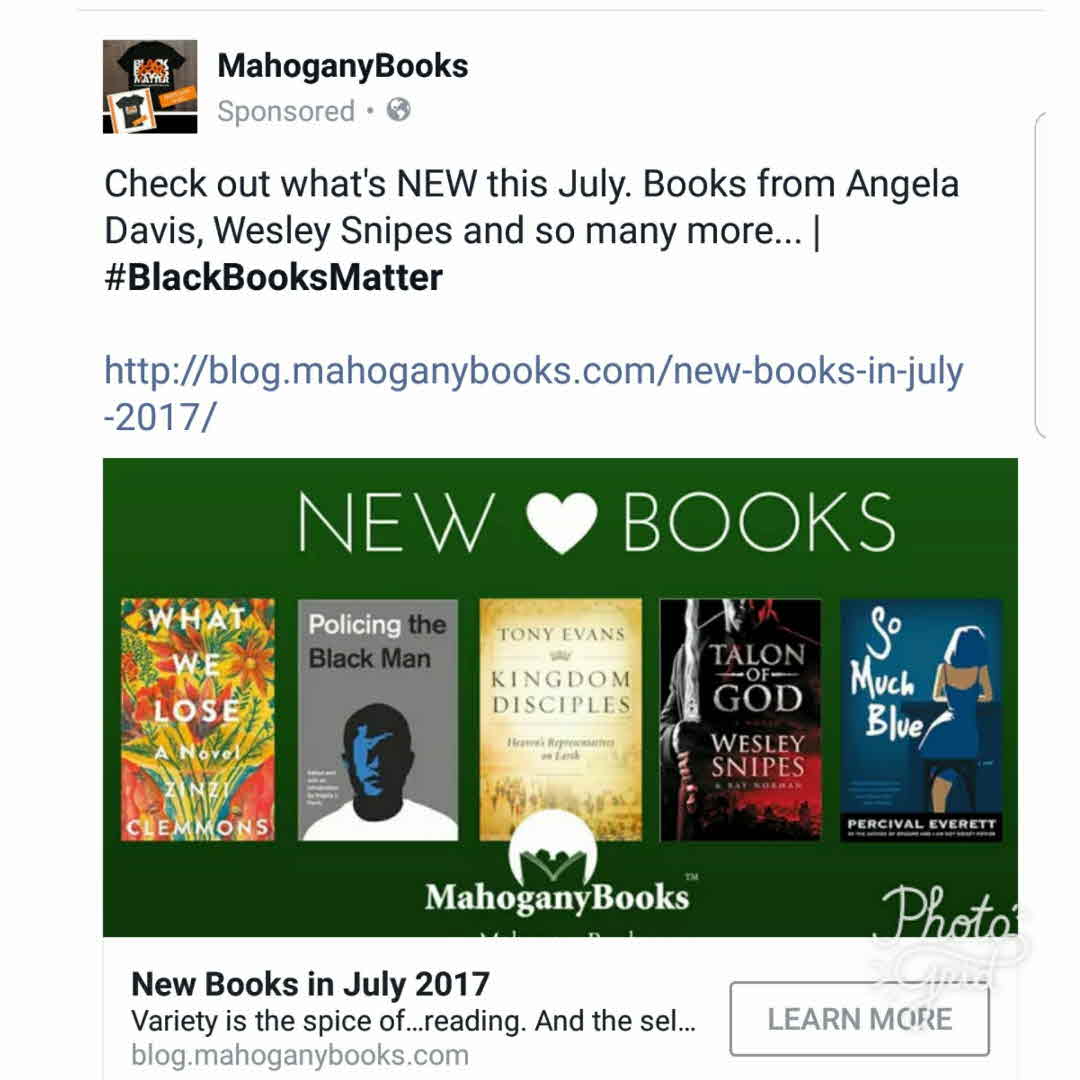Open the New Books in July 2017 headline

point(310,984)
